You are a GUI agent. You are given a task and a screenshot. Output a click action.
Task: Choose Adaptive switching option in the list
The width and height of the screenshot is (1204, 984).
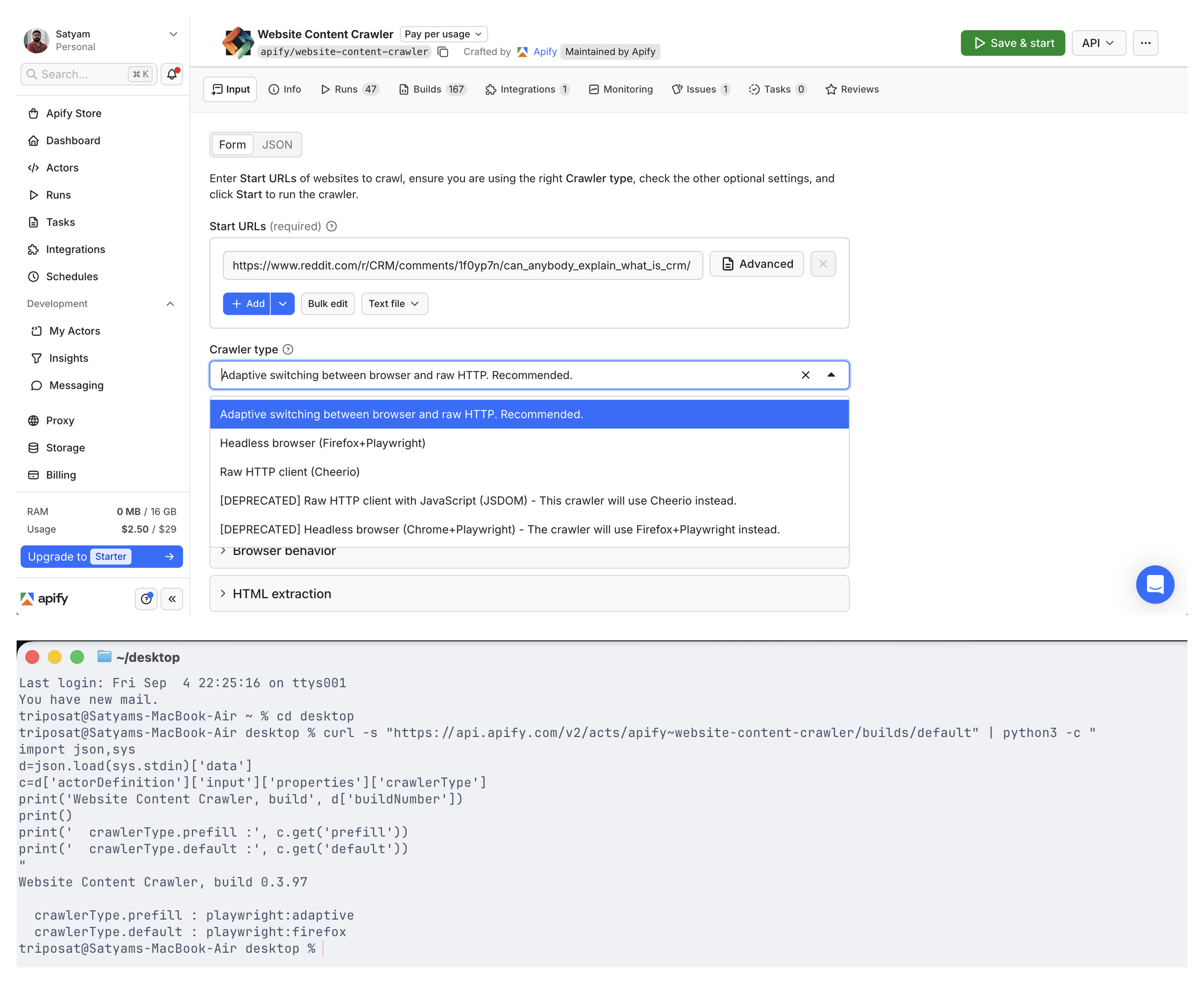tap(529, 414)
